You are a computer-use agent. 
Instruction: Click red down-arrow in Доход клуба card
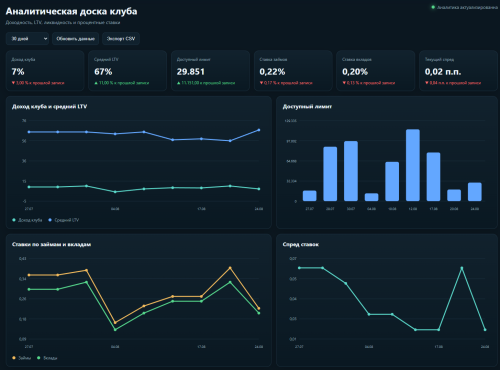pos(13,83)
